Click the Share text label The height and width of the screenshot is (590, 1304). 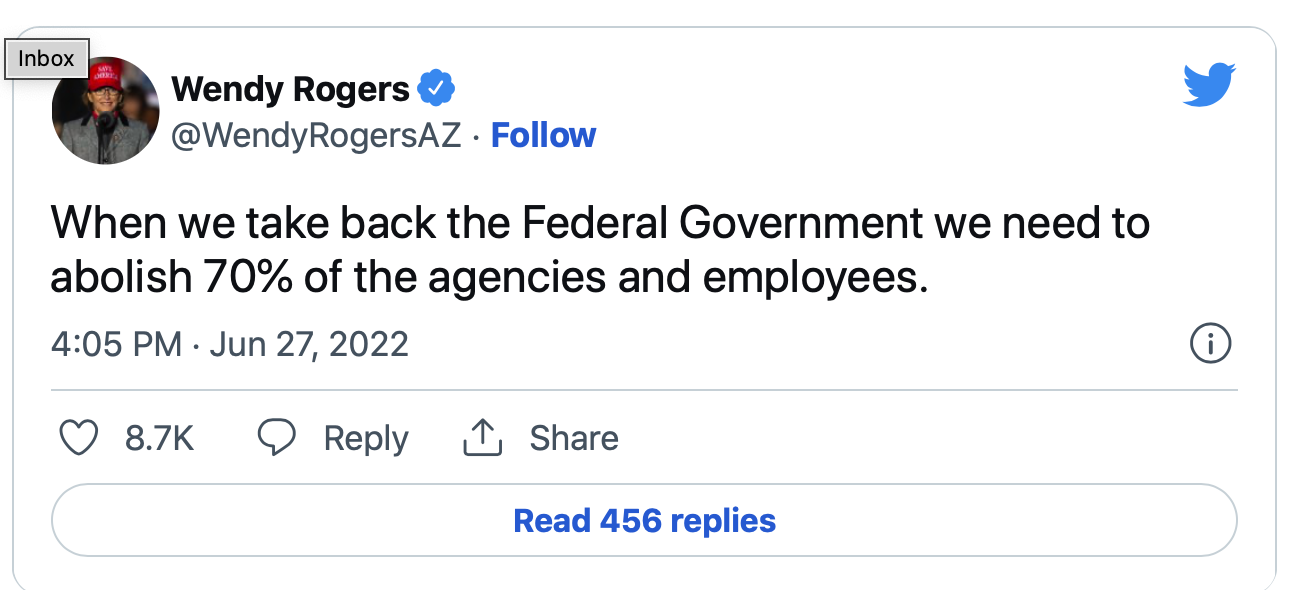tap(574, 438)
